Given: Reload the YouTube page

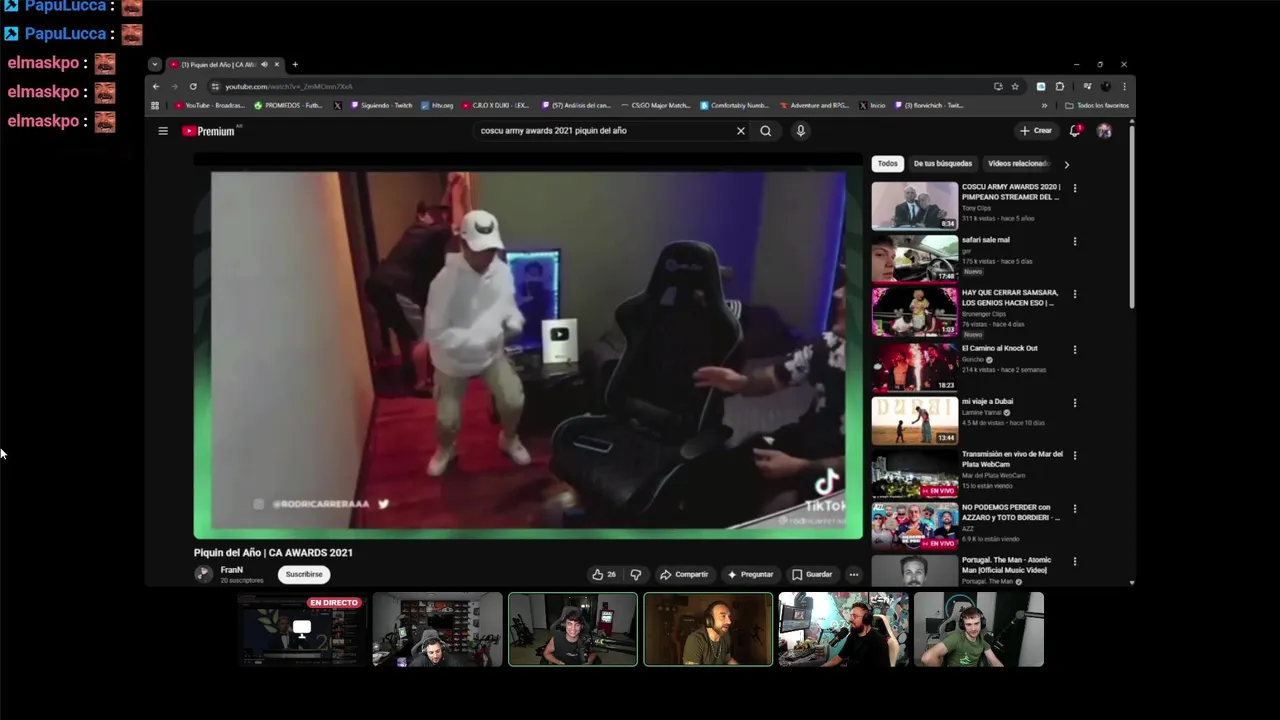Looking at the screenshot, I should coord(193,87).
